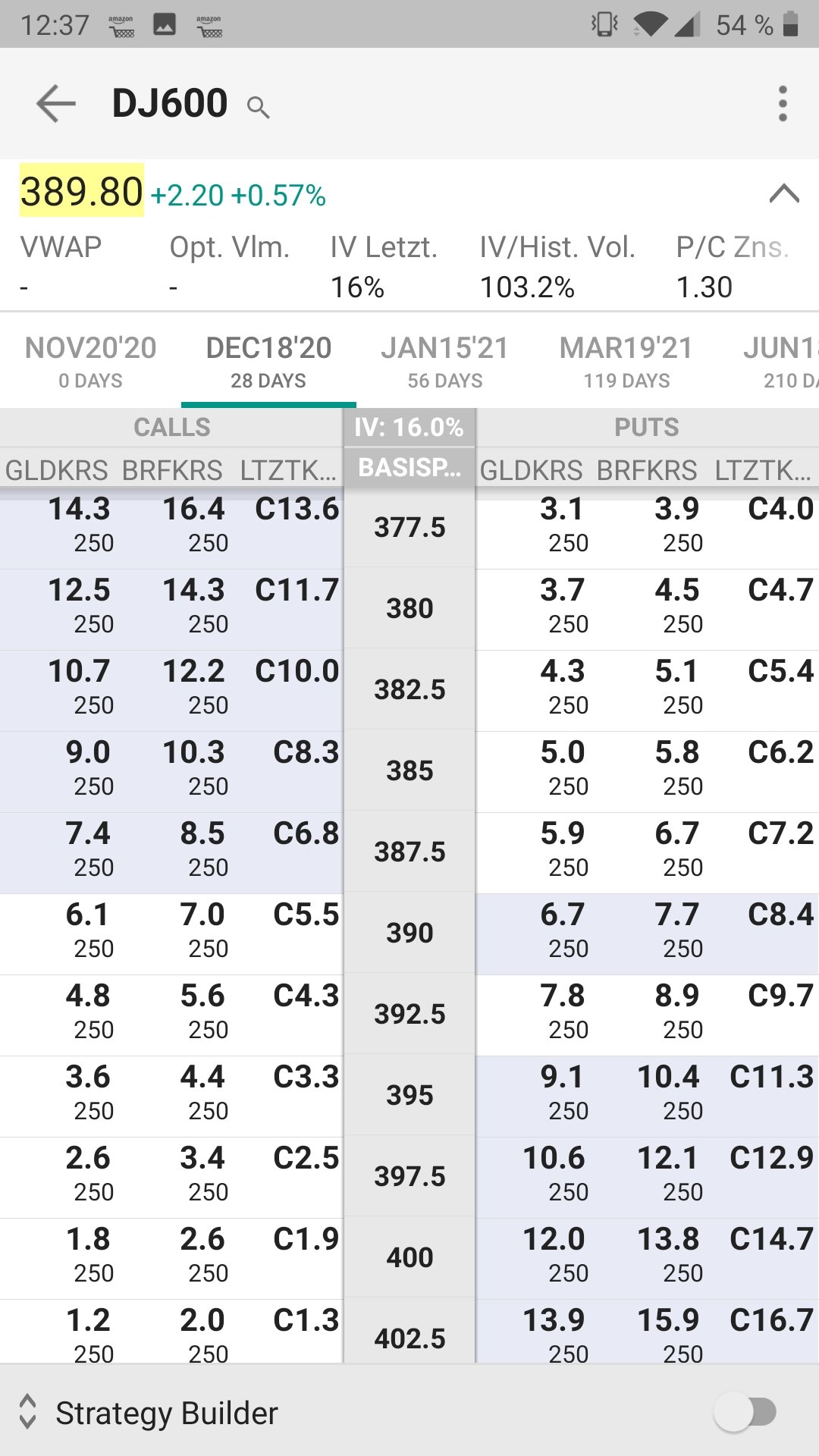Enable the Strategy Builder switch

click(x=745, y=1412)
